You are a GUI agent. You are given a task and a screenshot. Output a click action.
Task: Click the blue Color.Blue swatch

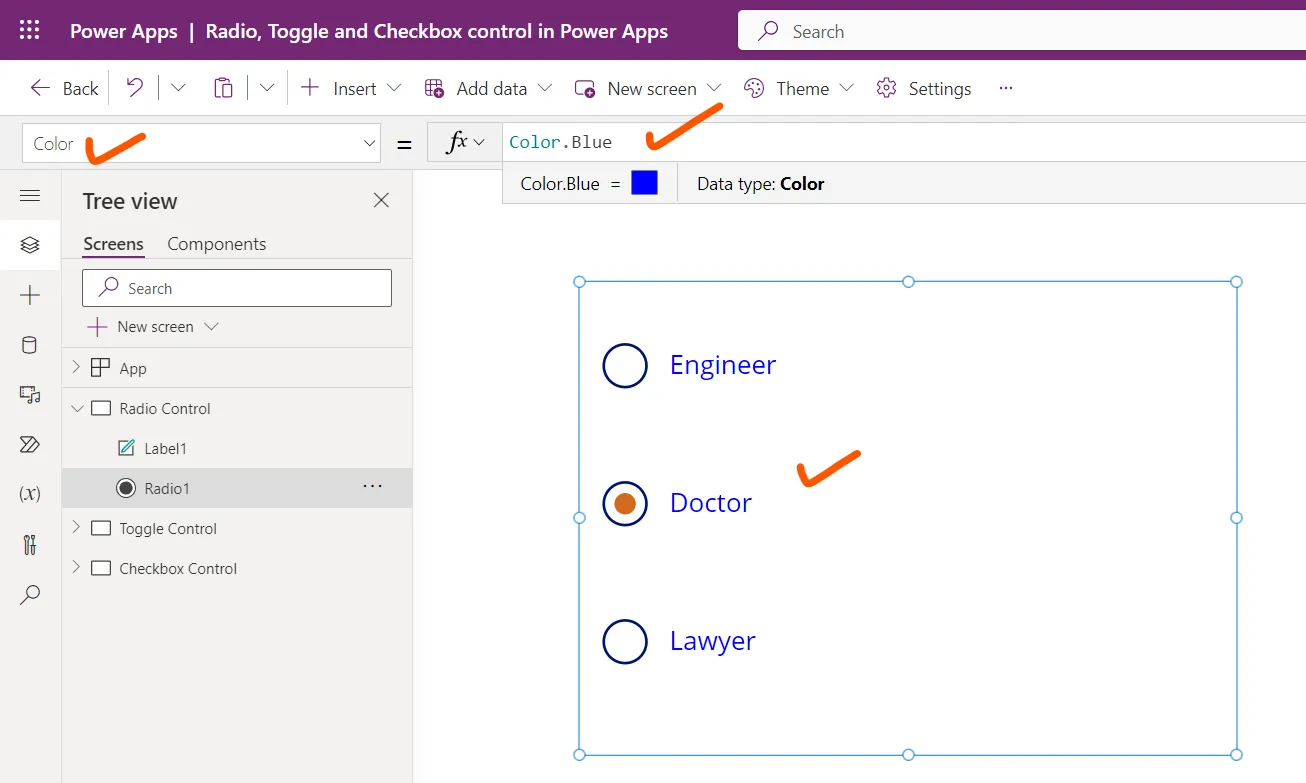645,182
